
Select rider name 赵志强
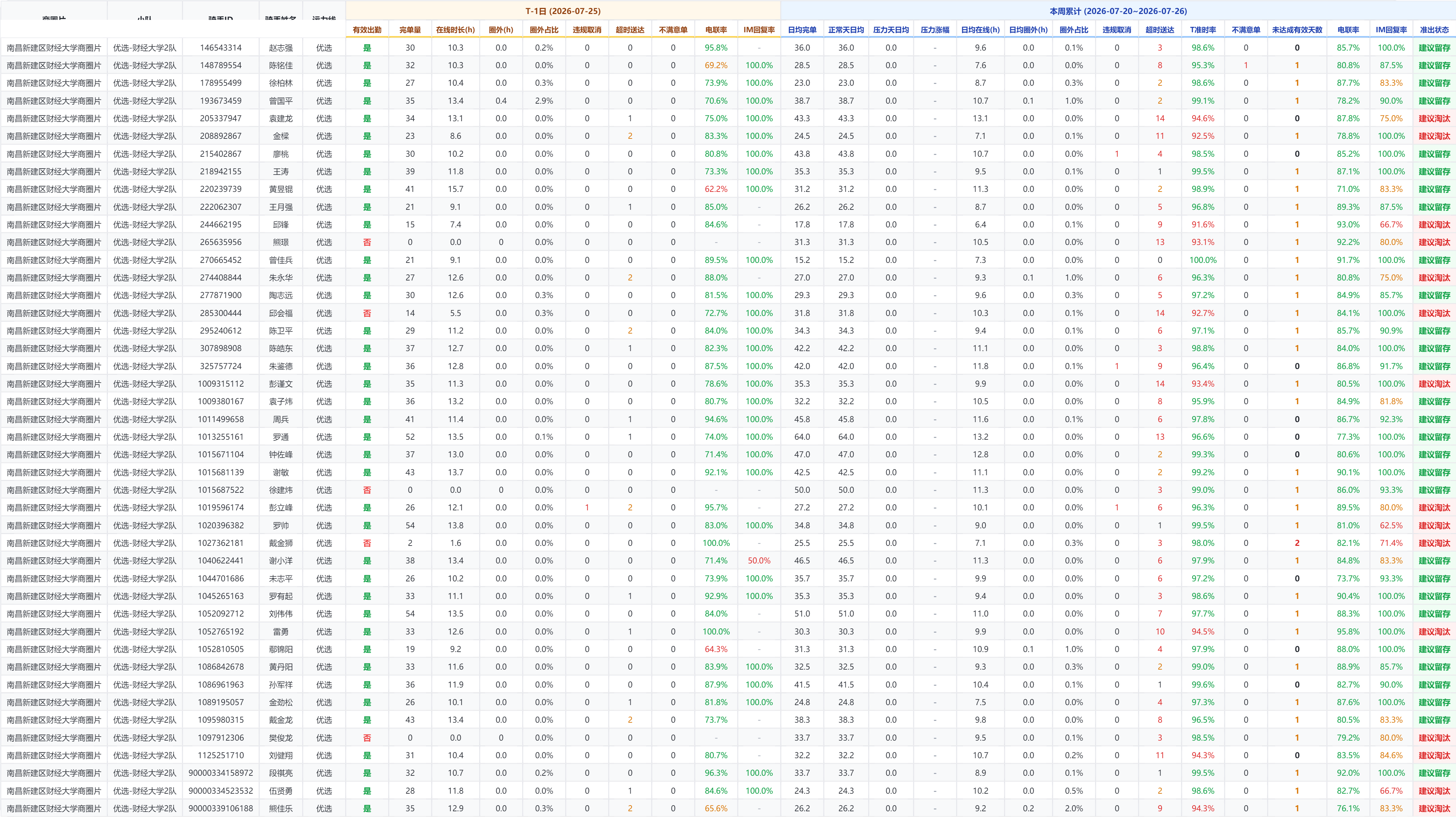[x=281, y=48]
